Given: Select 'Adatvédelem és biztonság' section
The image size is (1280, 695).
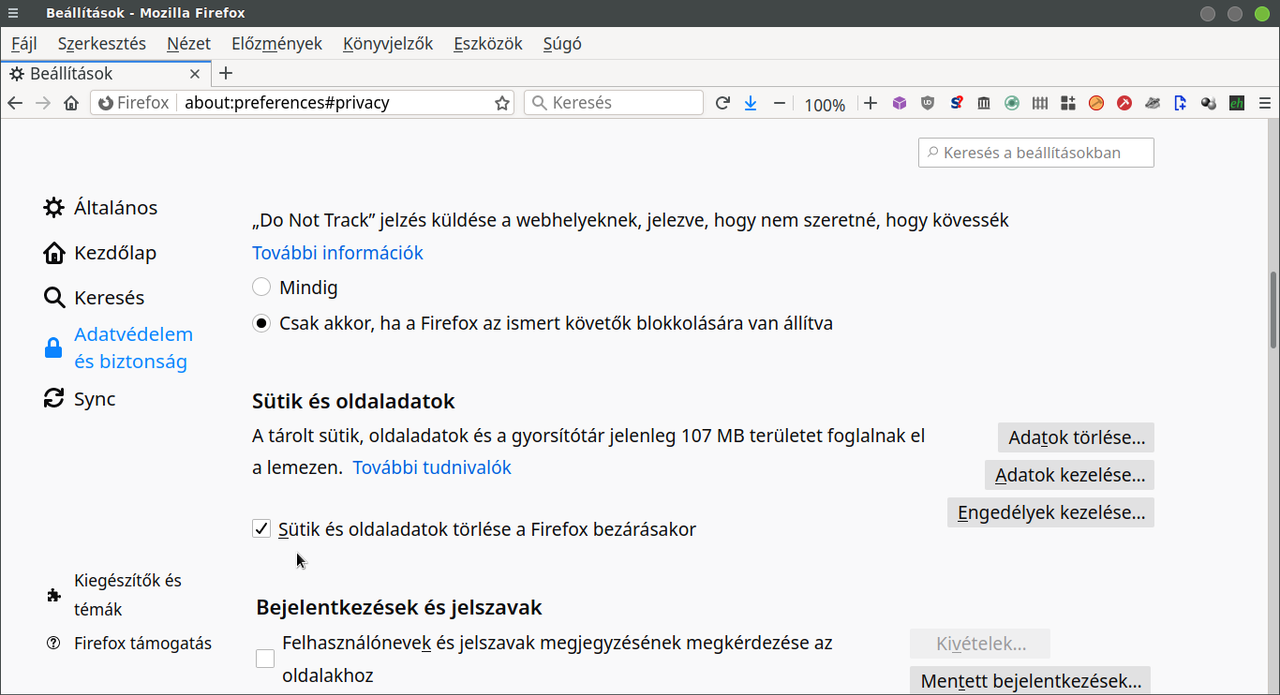Looking at the screenshot, I should click(118, 348).
